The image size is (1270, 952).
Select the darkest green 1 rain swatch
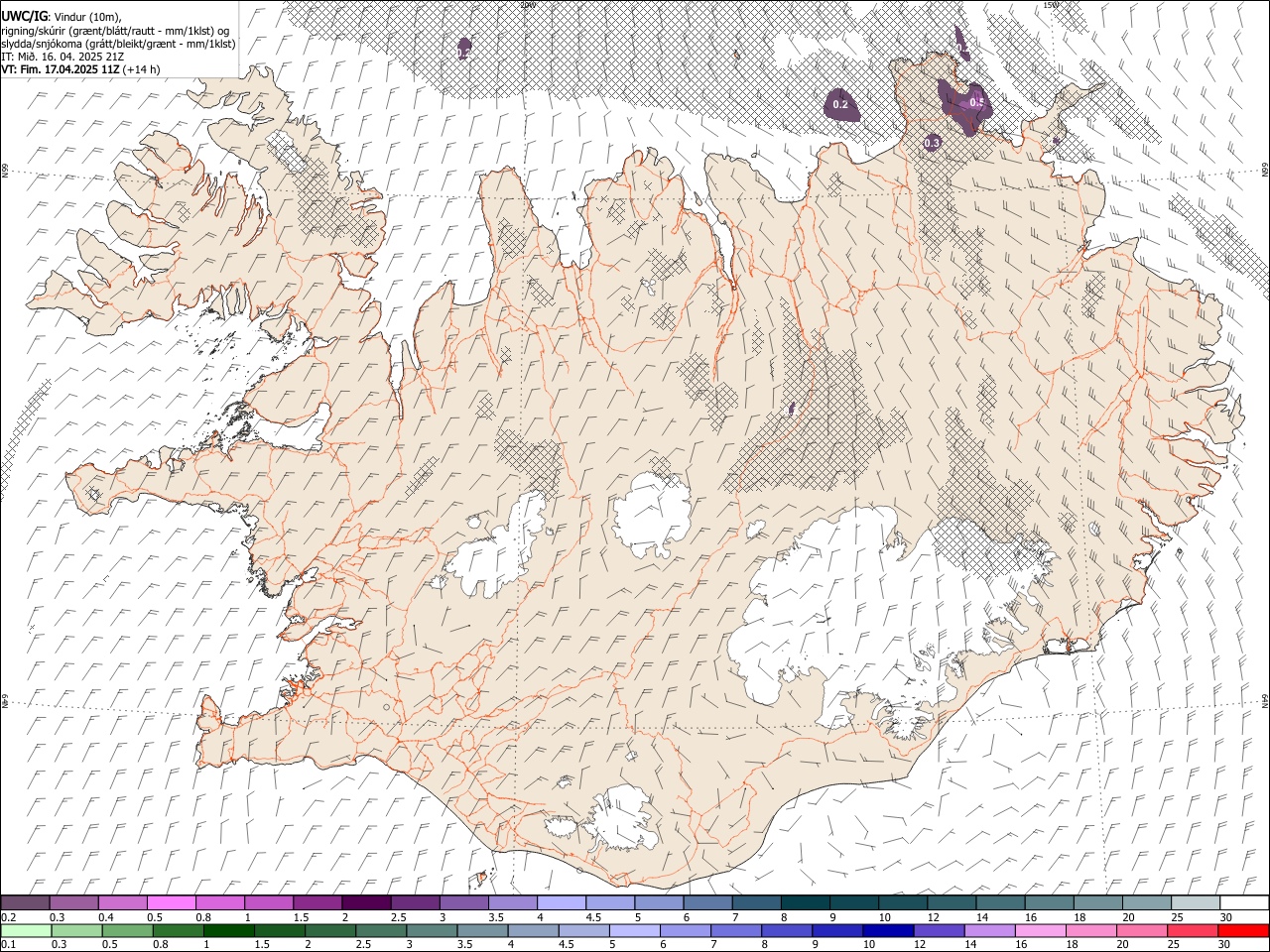click(229, 931)
